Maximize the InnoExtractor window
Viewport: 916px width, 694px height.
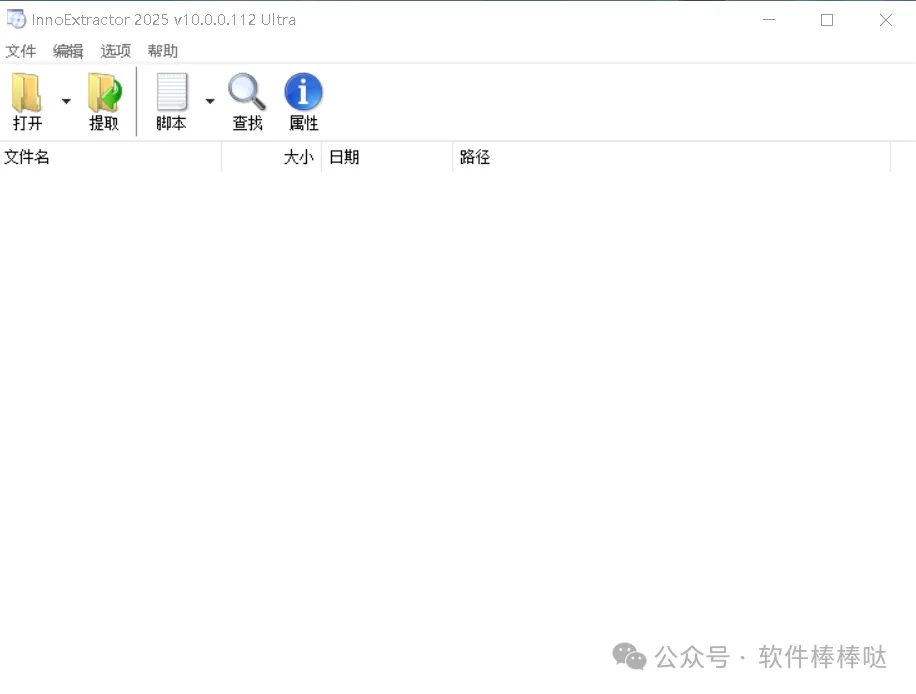(x=827, y=20)
